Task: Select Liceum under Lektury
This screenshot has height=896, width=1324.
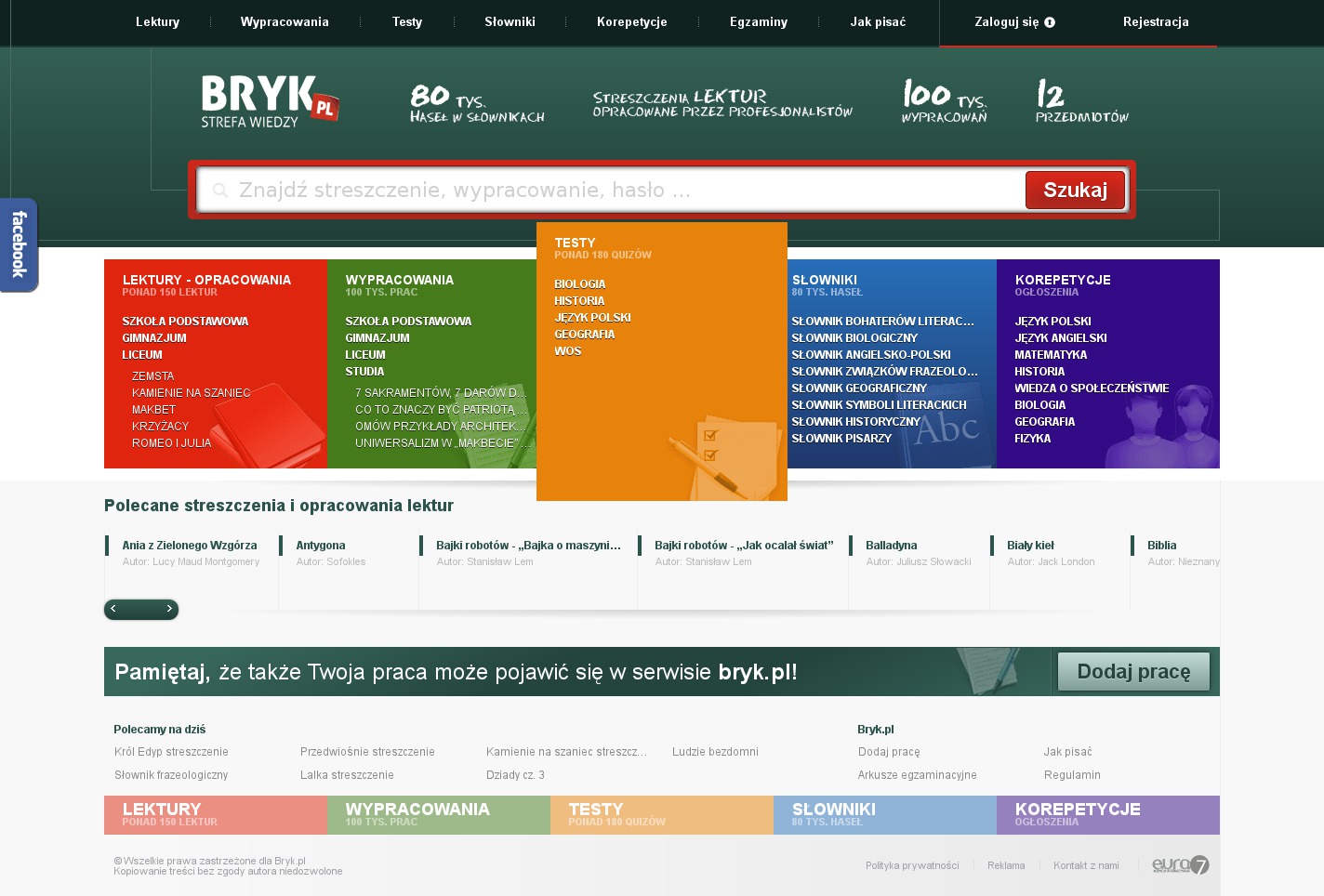Action: point(142,355)
